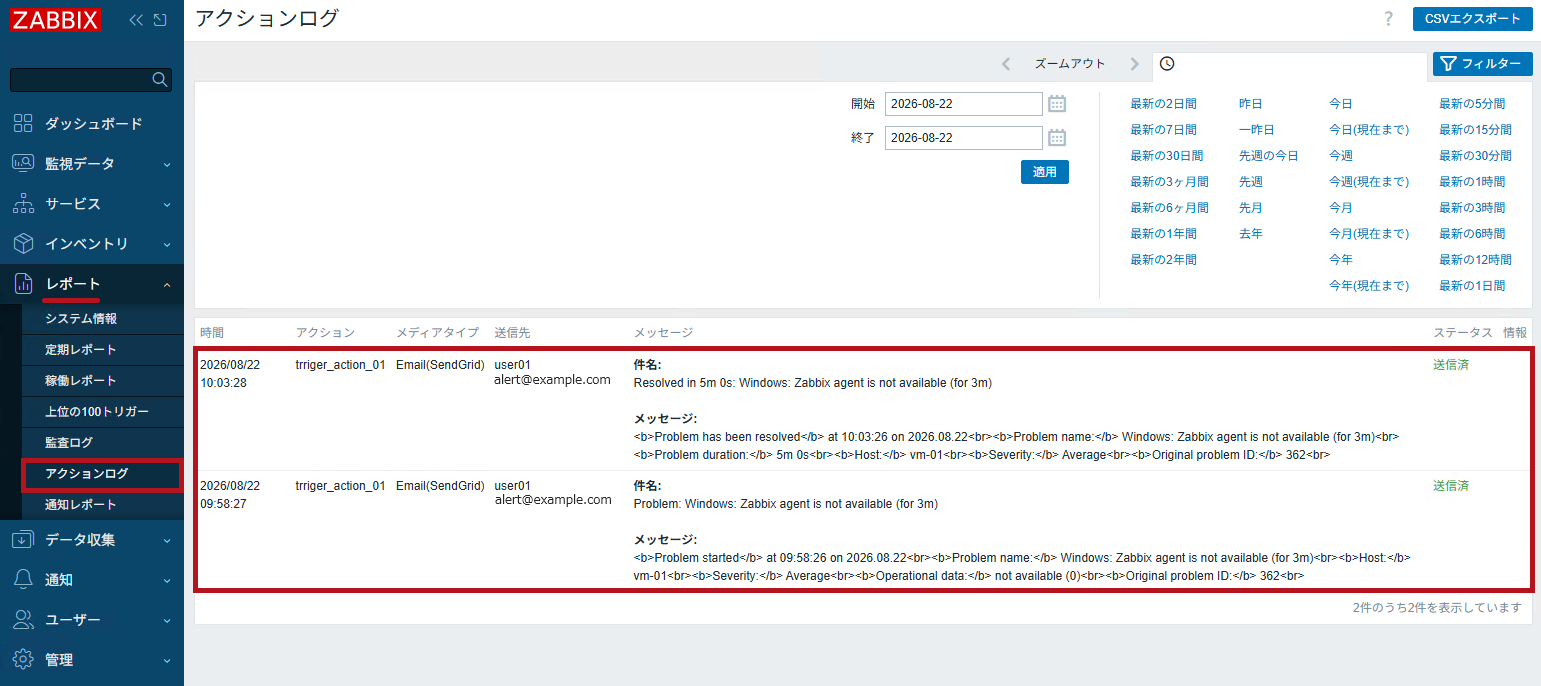
Task: Go to next time period arrow
Action: [x=1134, y=64]
